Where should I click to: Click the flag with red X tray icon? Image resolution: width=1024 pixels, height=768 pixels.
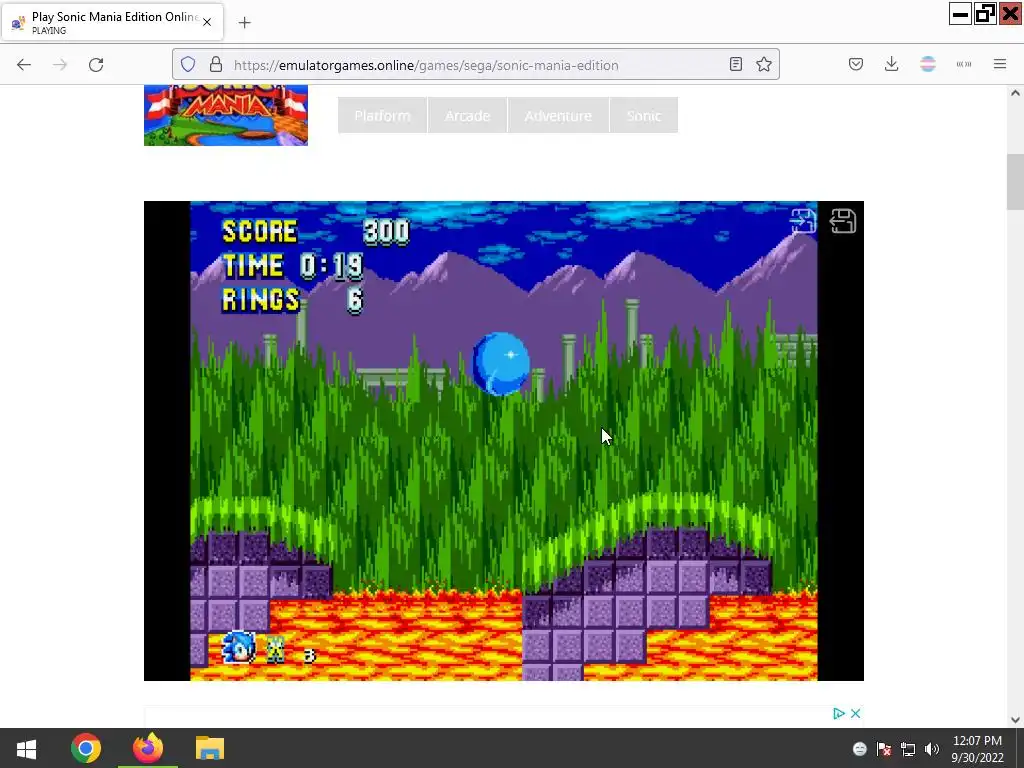[x=884, y=749]
